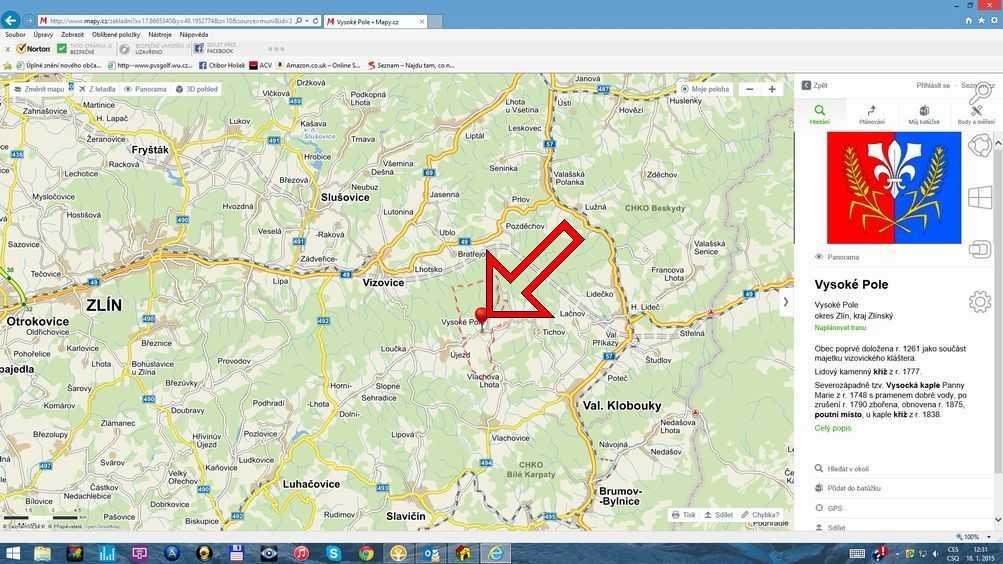Select the Vysoké Pole - Mapy.cz tab
Image resolution: width=1003 pixels, height=564 pixels.
point(375,21)
